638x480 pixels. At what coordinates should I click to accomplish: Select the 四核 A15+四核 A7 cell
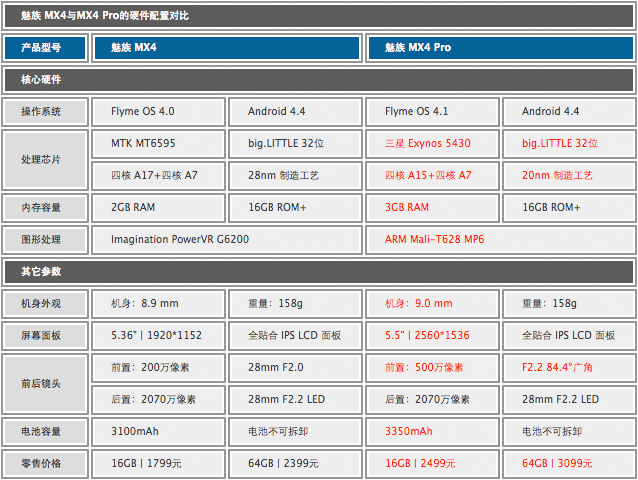[432, 176]
